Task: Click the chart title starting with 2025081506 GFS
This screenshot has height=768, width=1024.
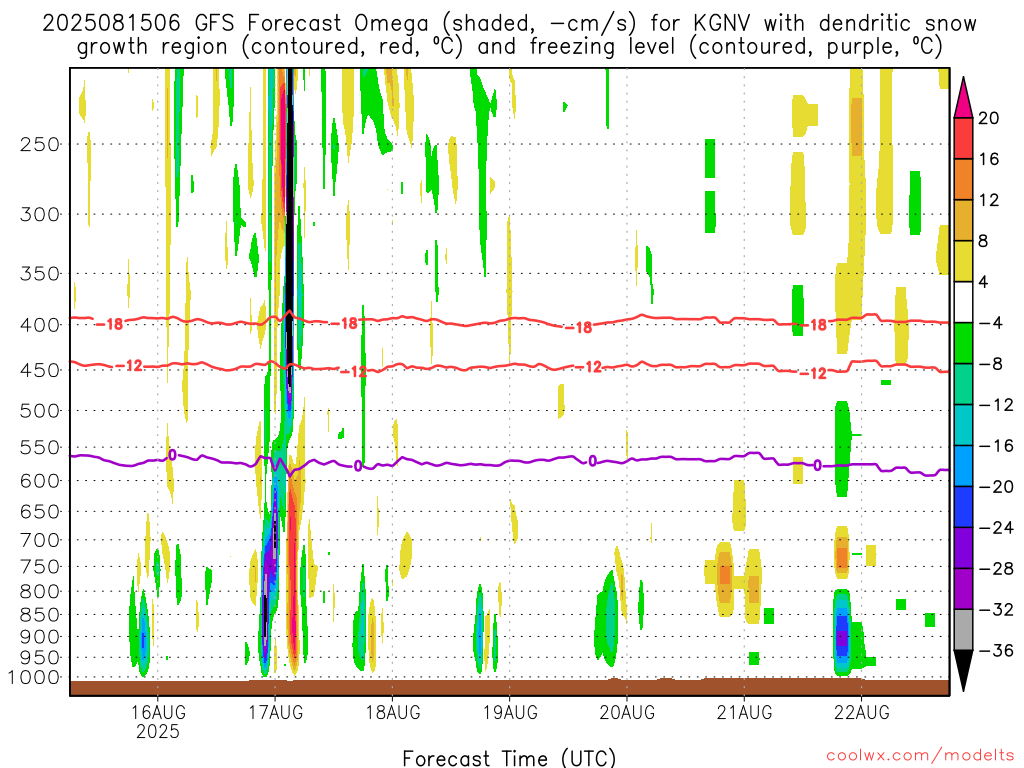Action: [509, 24]
